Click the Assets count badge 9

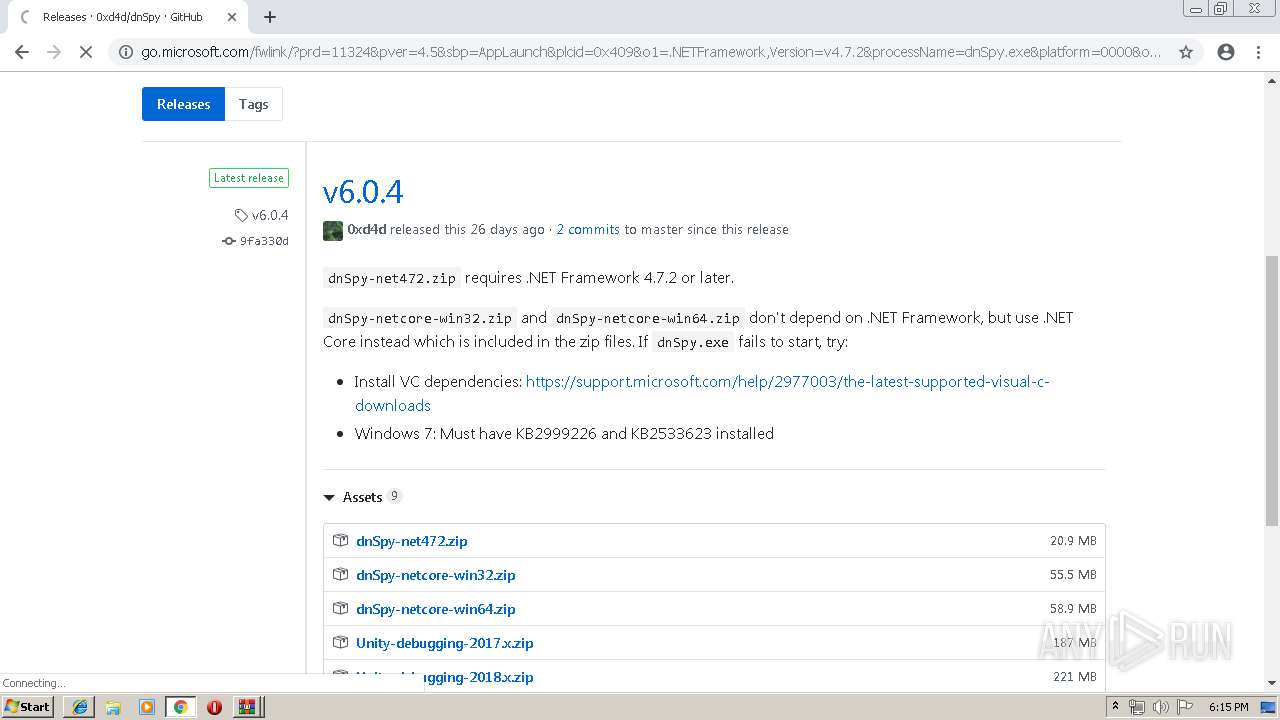395,496
